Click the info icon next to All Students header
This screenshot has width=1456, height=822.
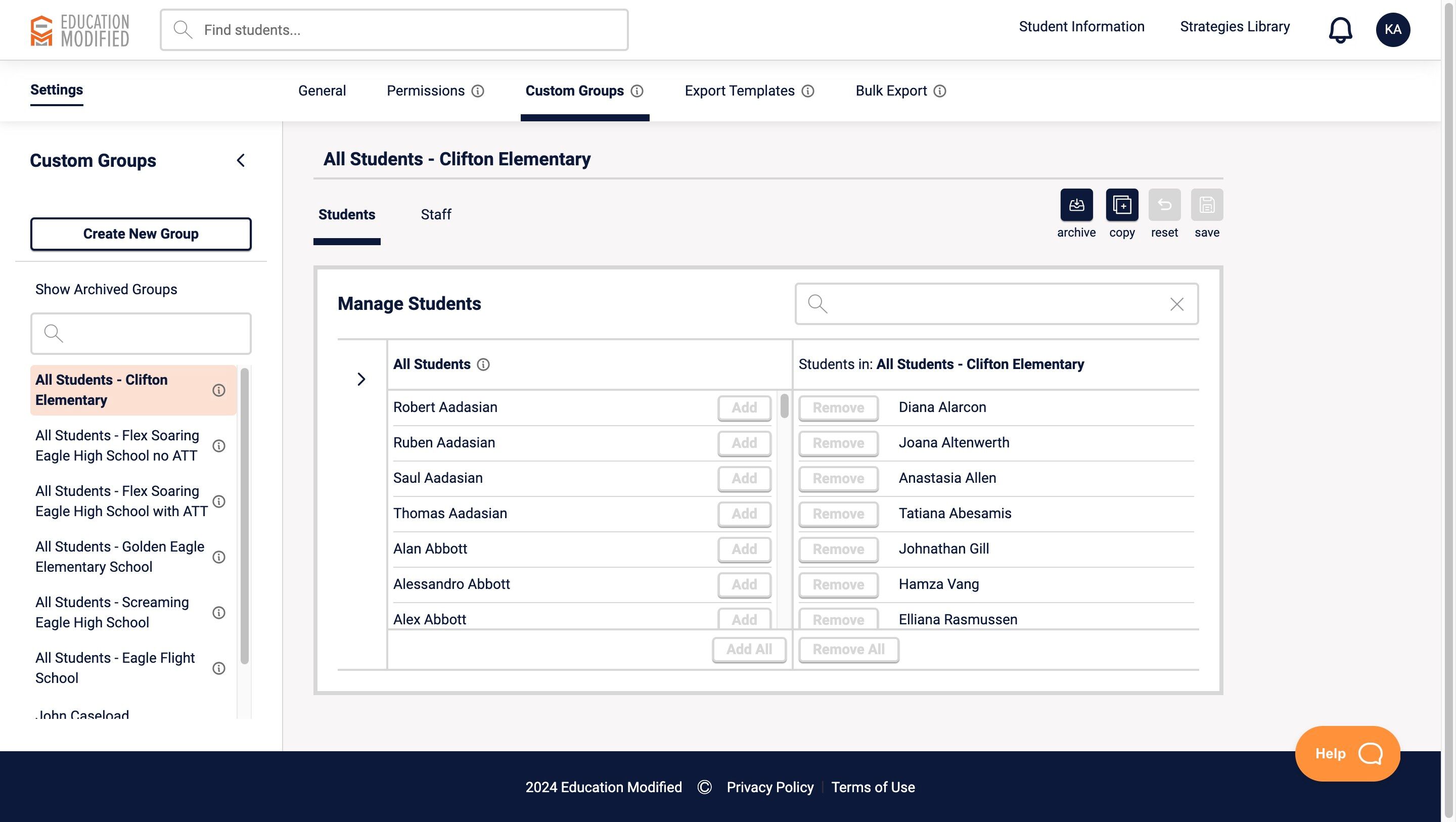pyautogui.click(x=483, y=364)
